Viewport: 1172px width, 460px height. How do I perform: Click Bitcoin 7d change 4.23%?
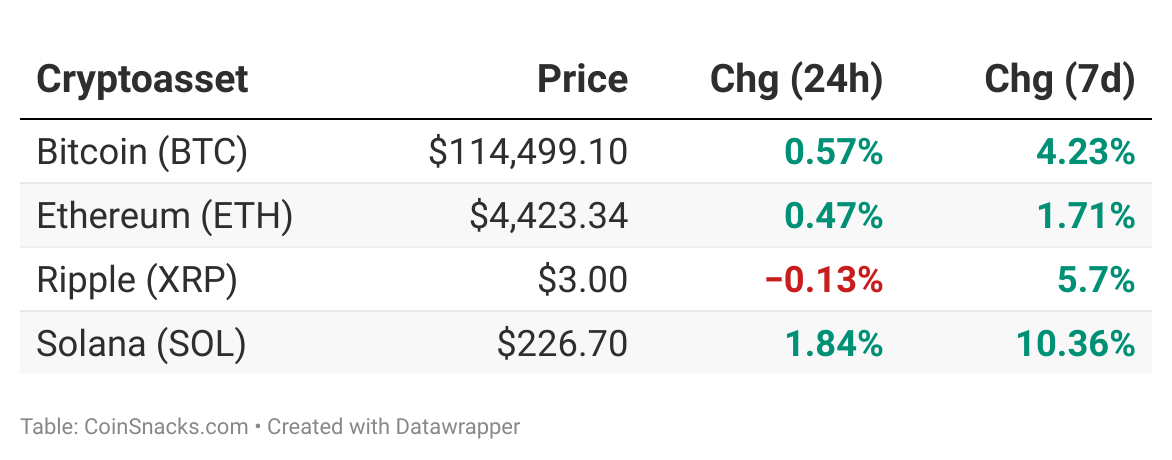(1085, 151)
